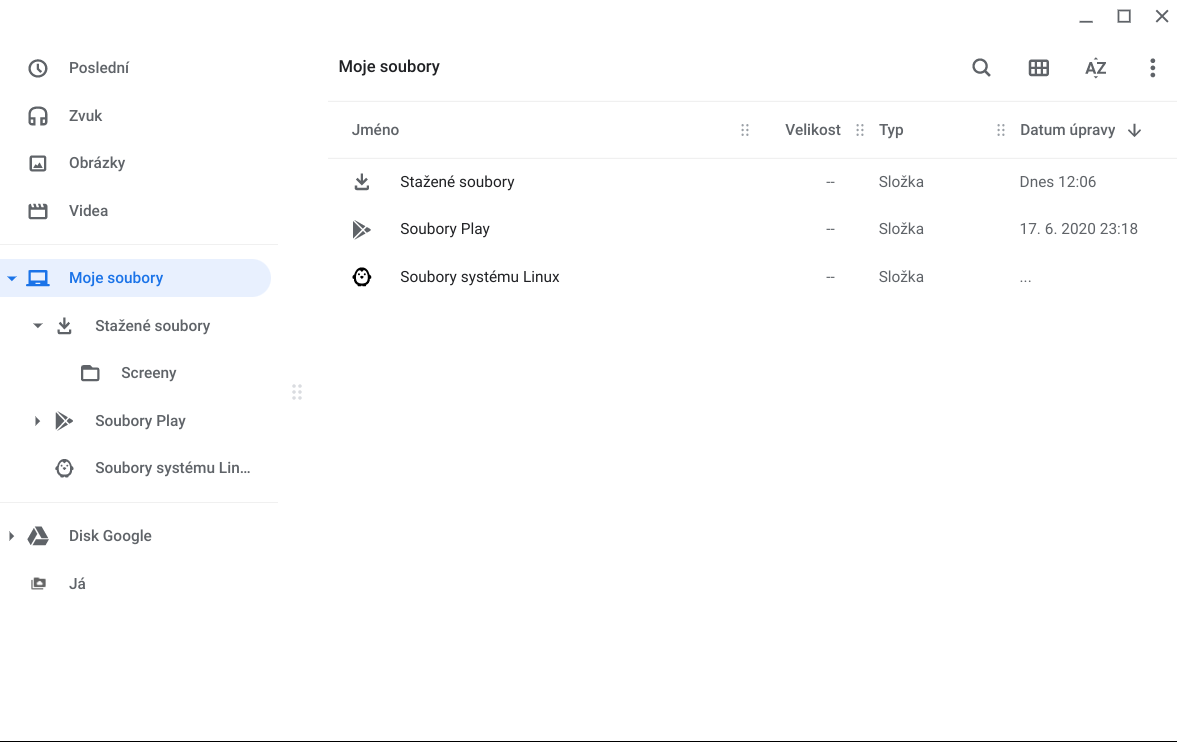Image resolution: width=1177 pixels, height=742 pixels.
Task: Sort by Jméno column header
Action: [x=375, y=130]
